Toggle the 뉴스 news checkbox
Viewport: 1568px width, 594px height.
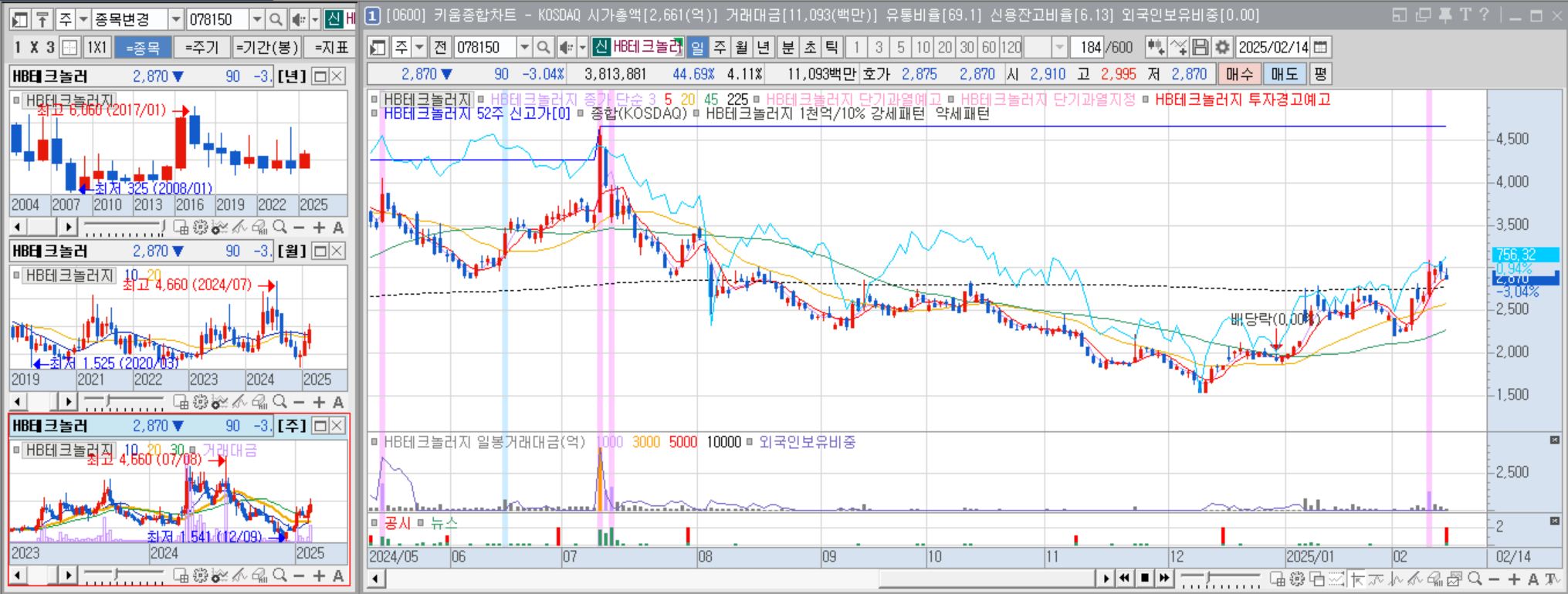pyautogui.click(x=421, y=523)
